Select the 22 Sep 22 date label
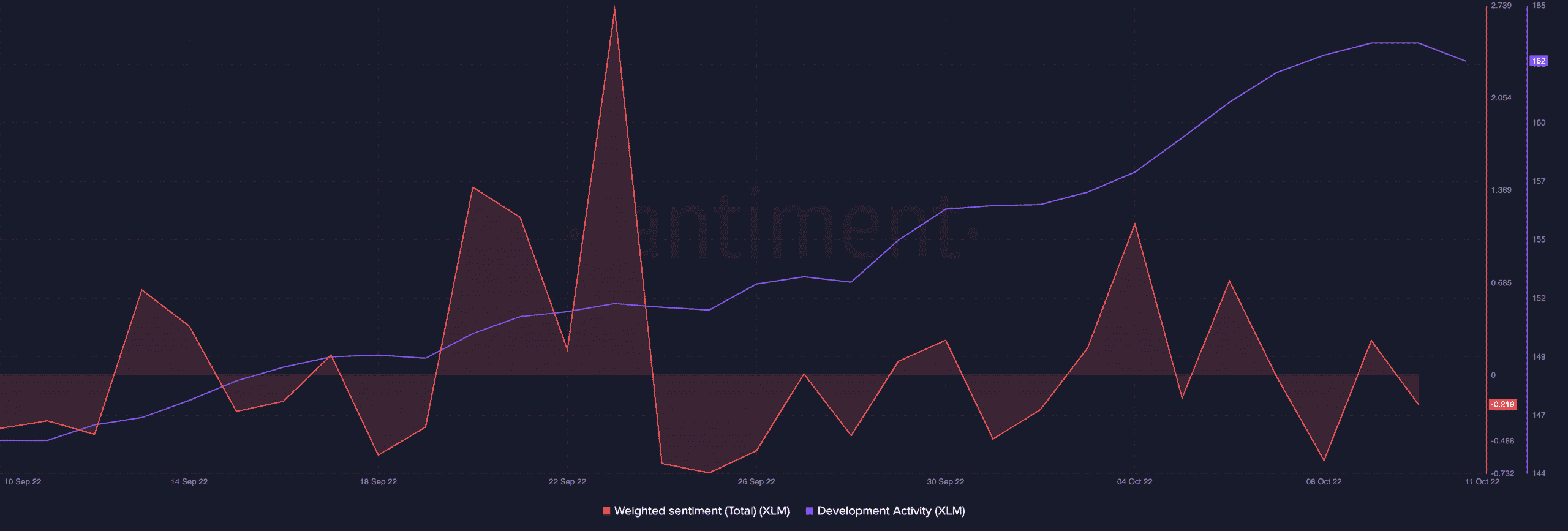Image resolution: width=1568 pixels, height=531 pixels. [567, 481]
